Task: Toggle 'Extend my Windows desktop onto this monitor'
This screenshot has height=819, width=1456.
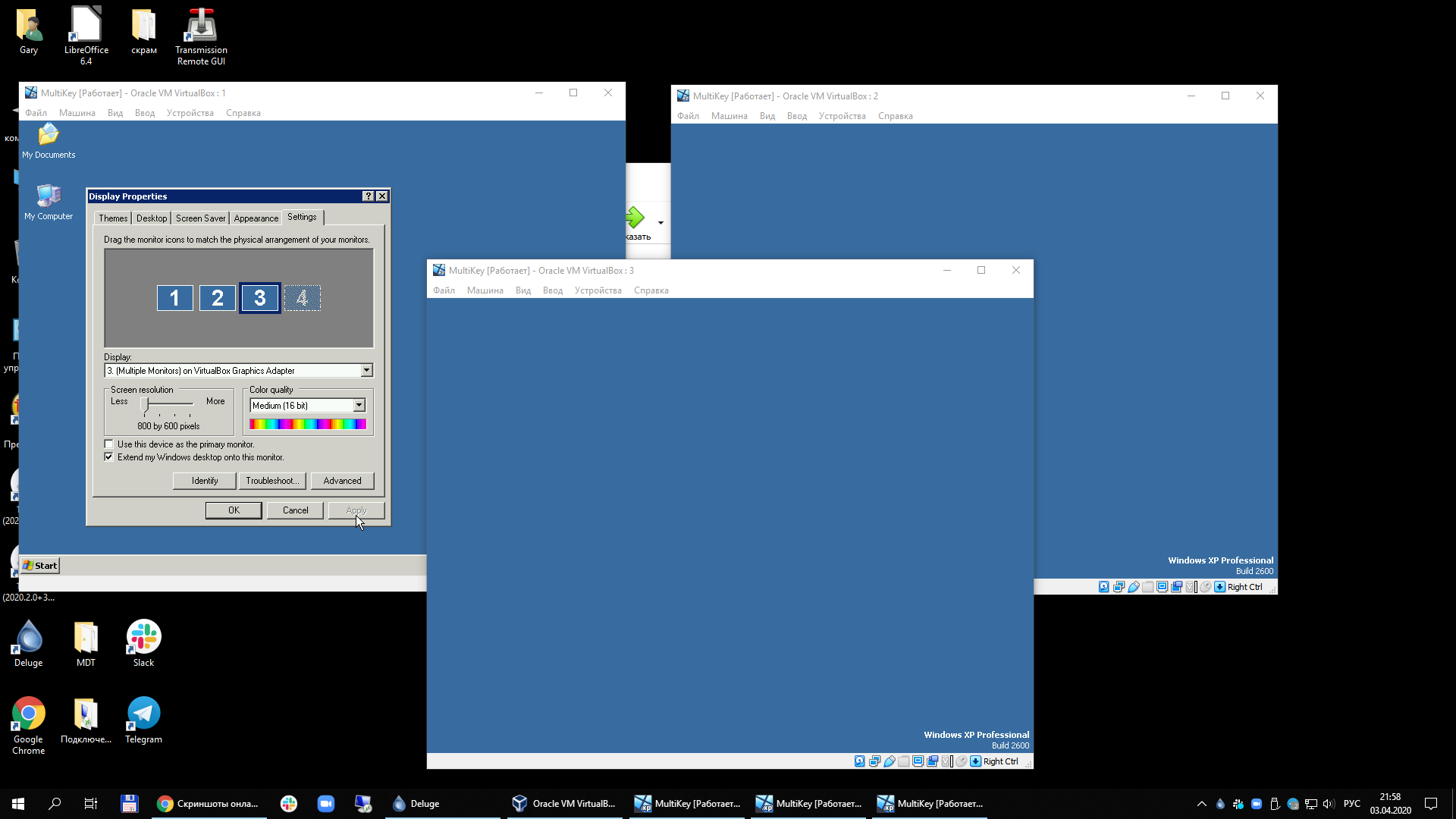Action: [x=108, y=457]
